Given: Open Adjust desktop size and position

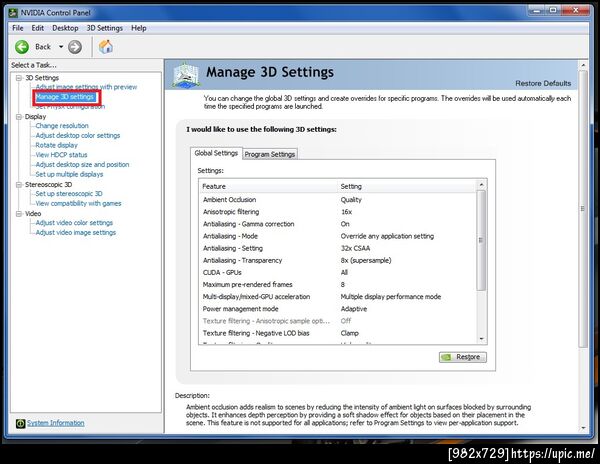Looking at the screenshot, I should (82, 164).
